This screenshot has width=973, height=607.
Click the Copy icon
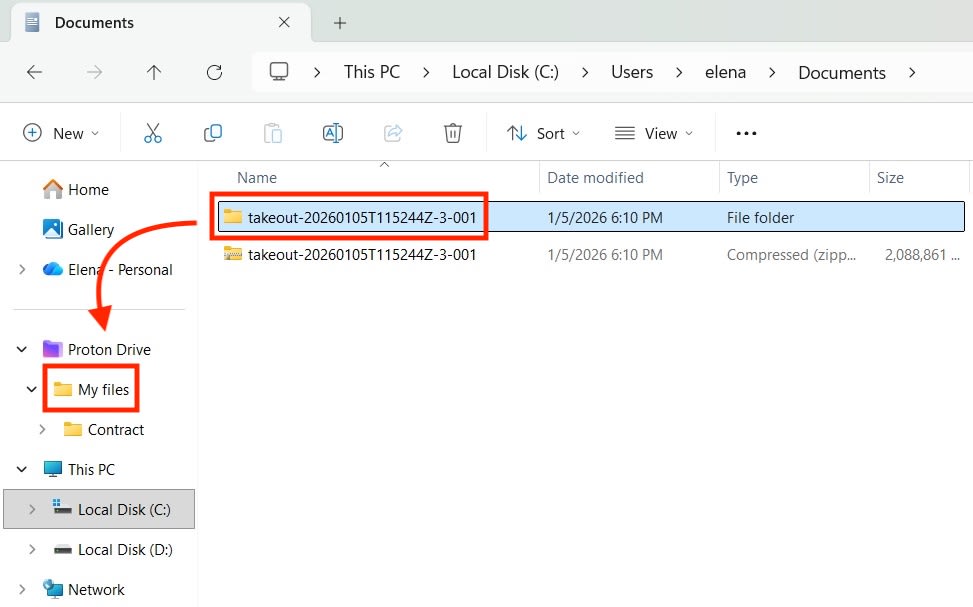[x=212, y=132]
